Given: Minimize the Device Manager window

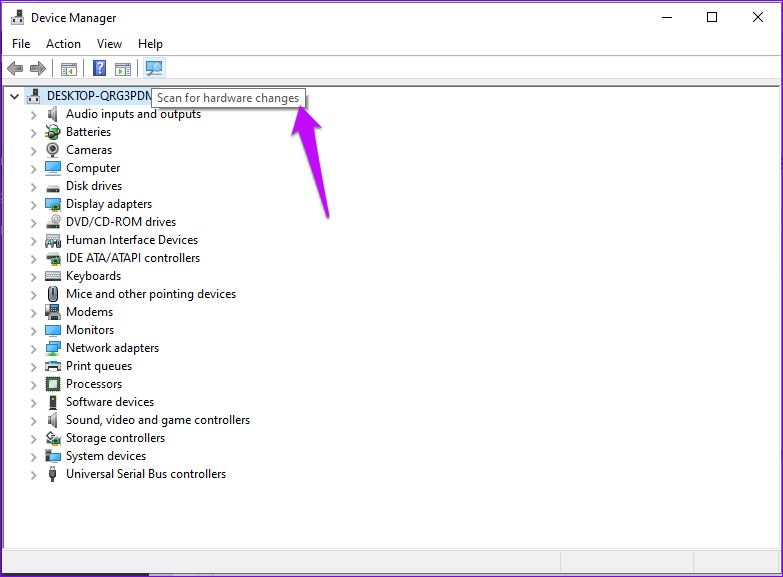Looking at the screenshot, I should point(667,17).
